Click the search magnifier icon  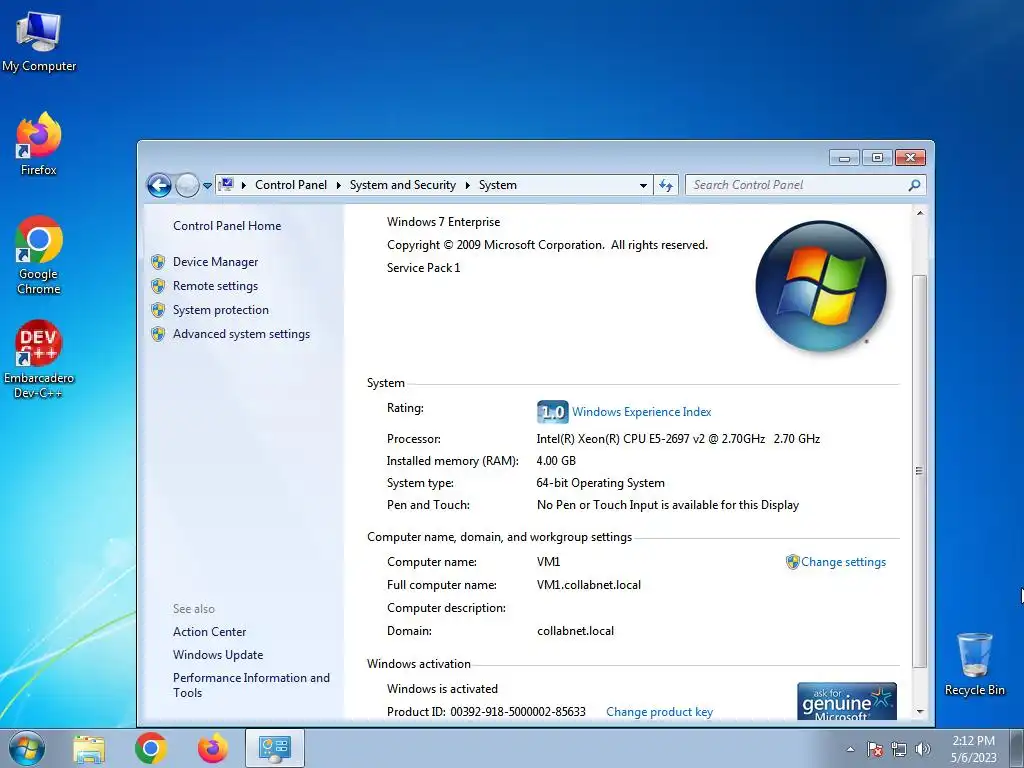[914, 185]
